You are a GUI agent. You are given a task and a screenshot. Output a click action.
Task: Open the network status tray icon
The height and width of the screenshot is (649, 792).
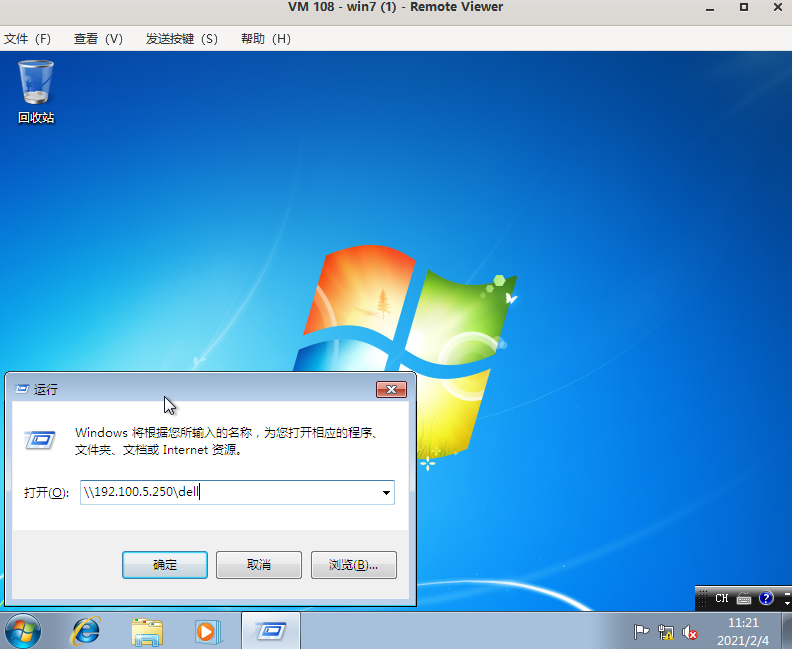666,632
